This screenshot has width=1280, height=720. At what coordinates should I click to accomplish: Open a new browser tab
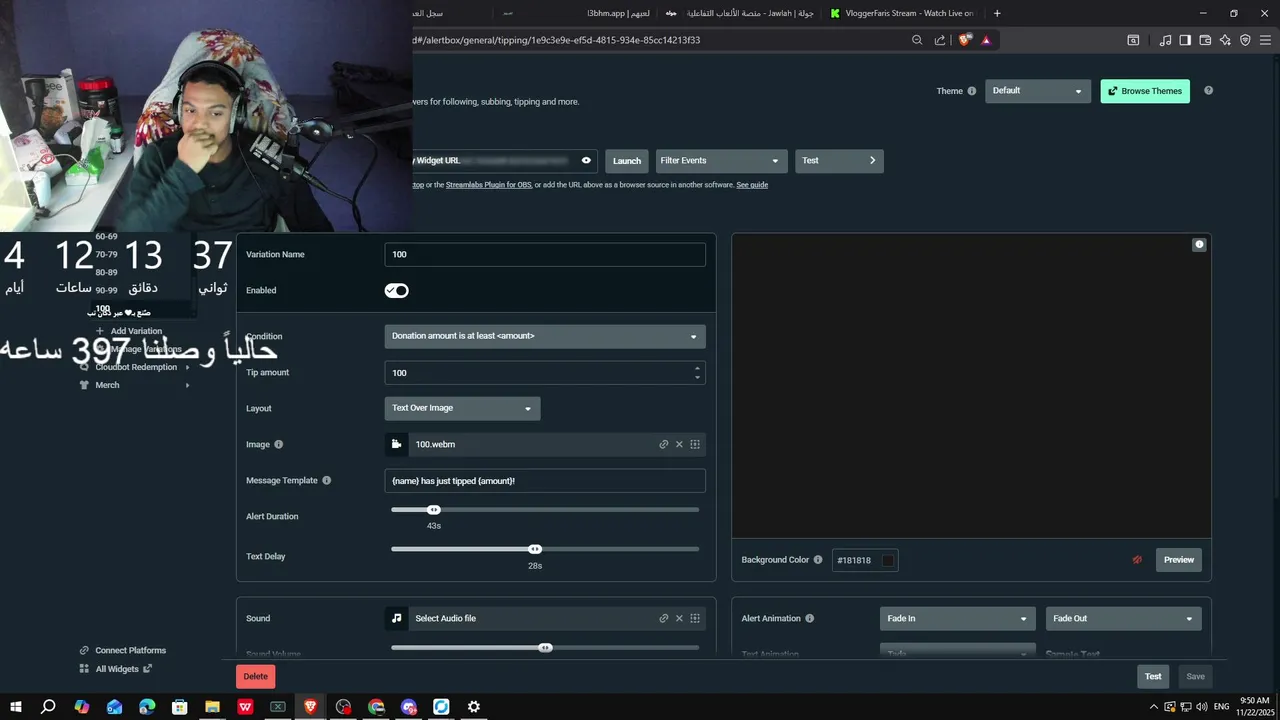click(x=997, y=13)
